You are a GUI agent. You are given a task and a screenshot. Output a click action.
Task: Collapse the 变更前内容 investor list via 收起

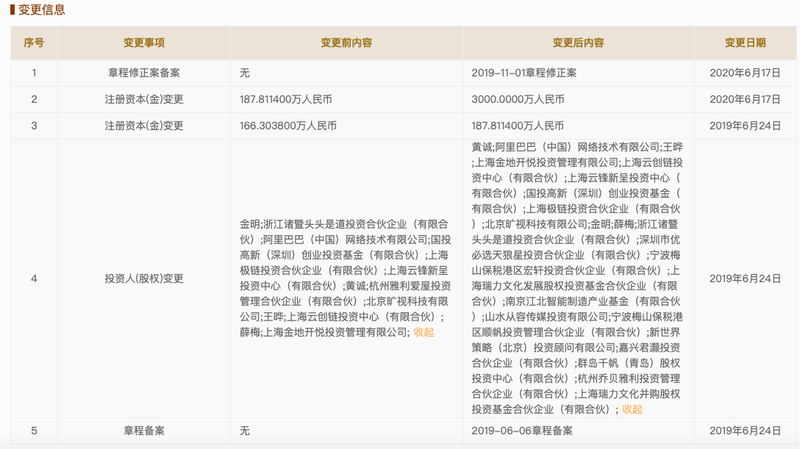(x=423, y=332)
